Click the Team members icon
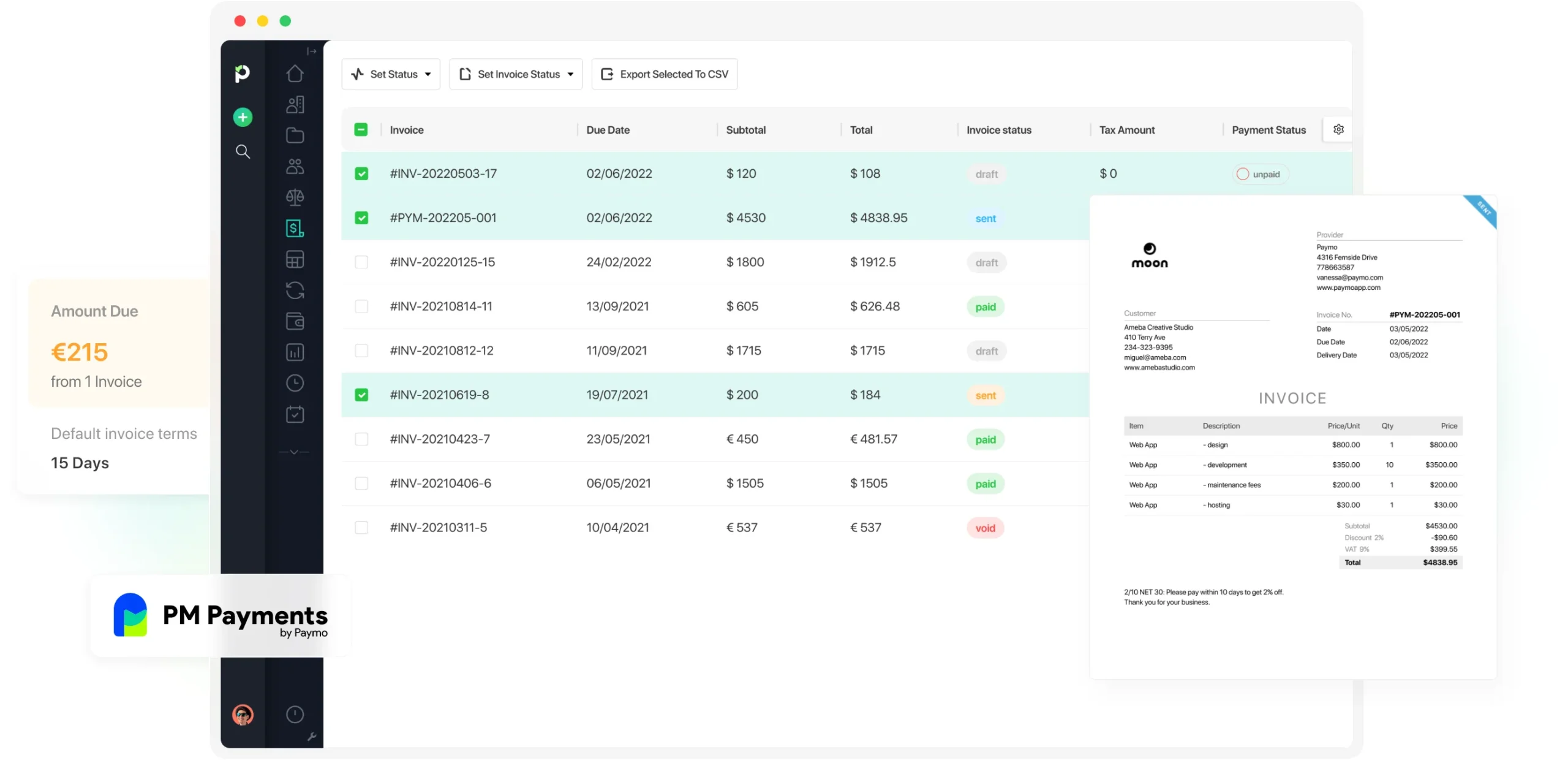The height and width of the screenshot is (760, 1568). [x=296, y=166]
